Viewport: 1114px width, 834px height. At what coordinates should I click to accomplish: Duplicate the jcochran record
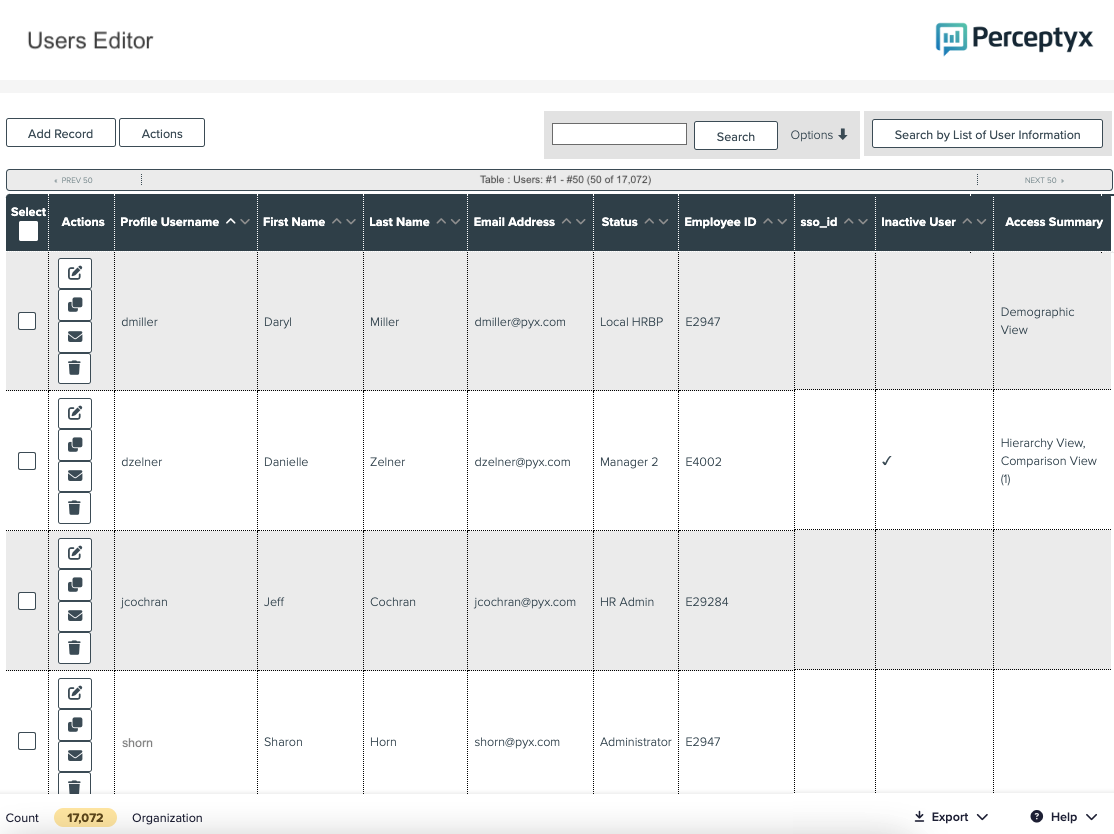(75, 585)
